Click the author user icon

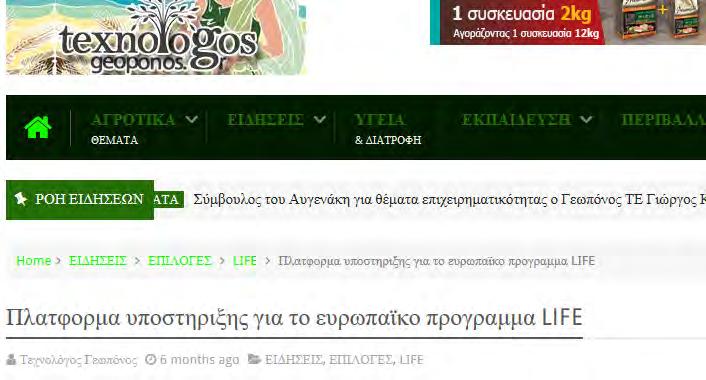pos(11,360)
